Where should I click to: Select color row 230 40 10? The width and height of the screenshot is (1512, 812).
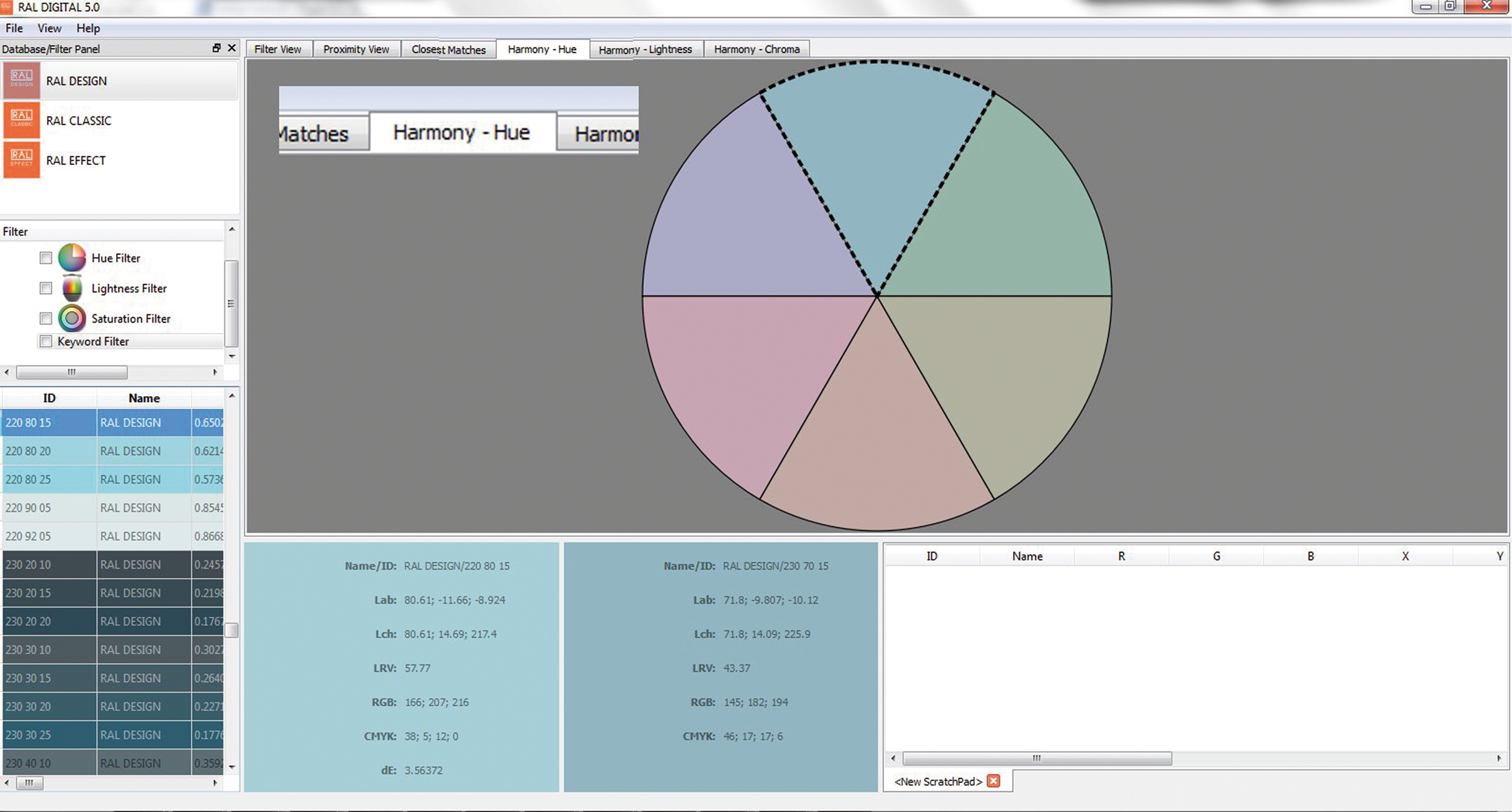(x=113, y=762)
